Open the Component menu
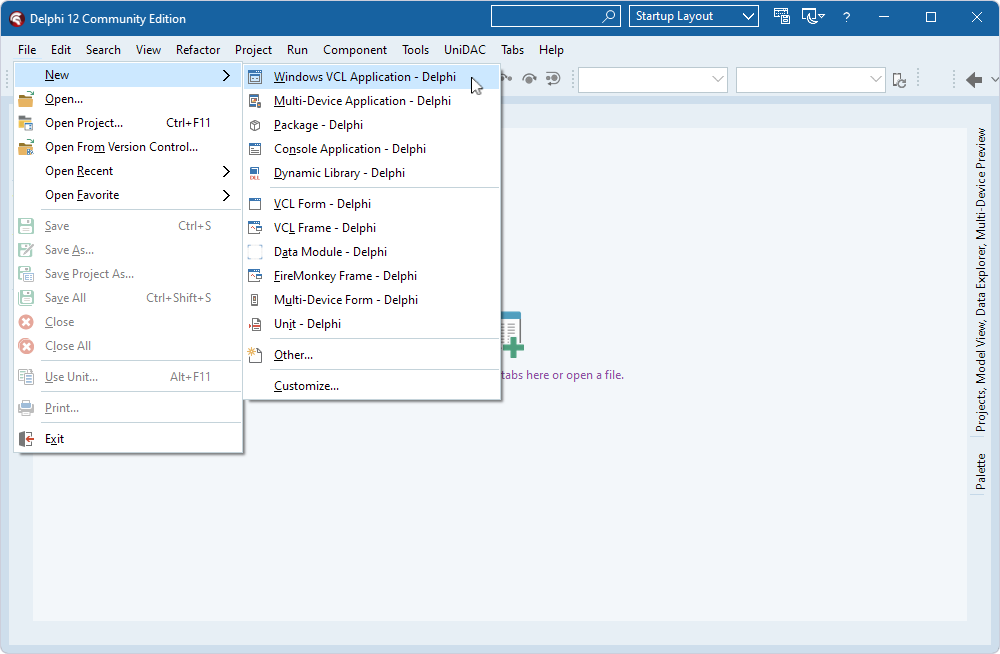The height and width of the screenshot is (654, 1000). click(355, 49)
